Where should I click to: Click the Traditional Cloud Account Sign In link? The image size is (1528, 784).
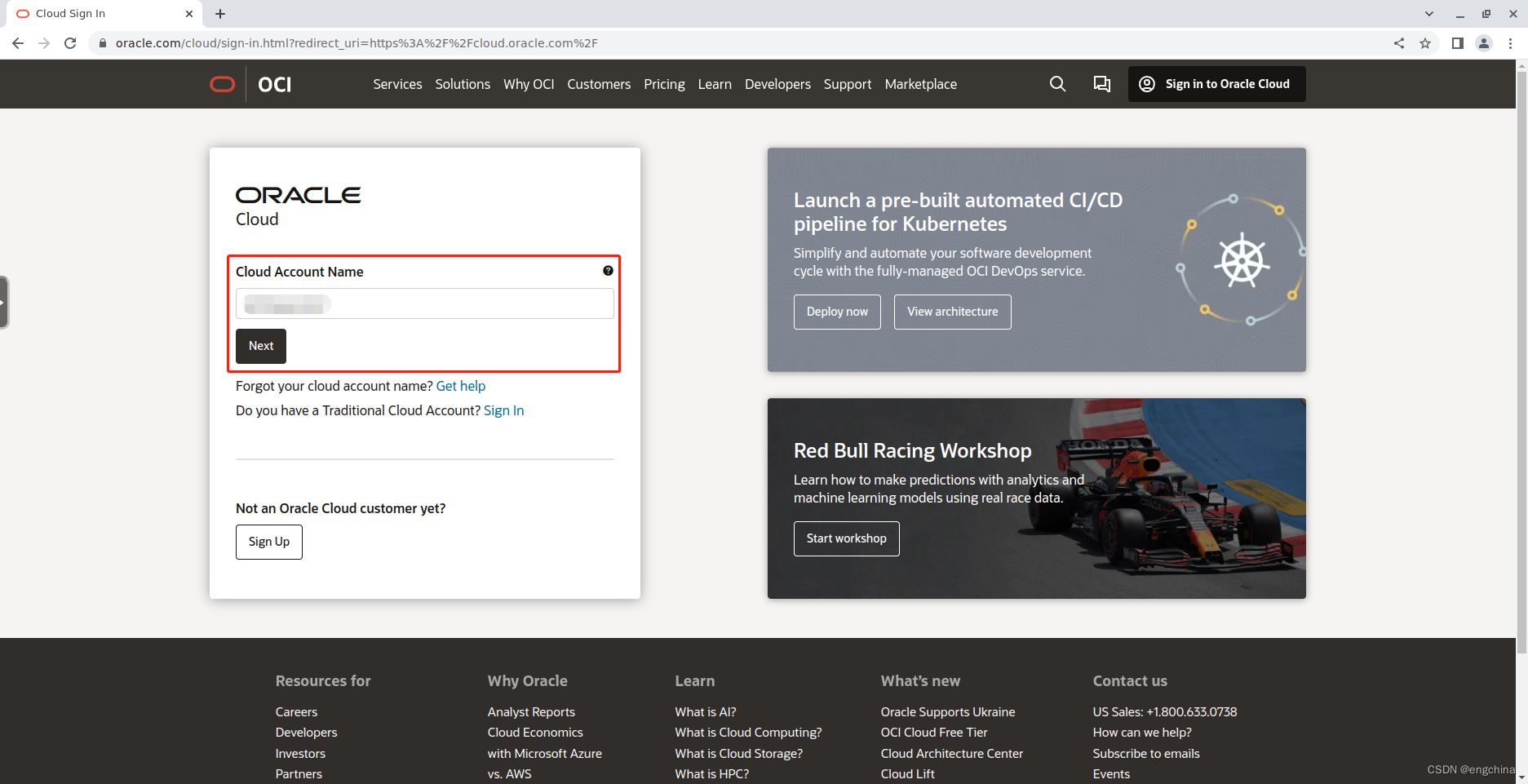point(503,410)
